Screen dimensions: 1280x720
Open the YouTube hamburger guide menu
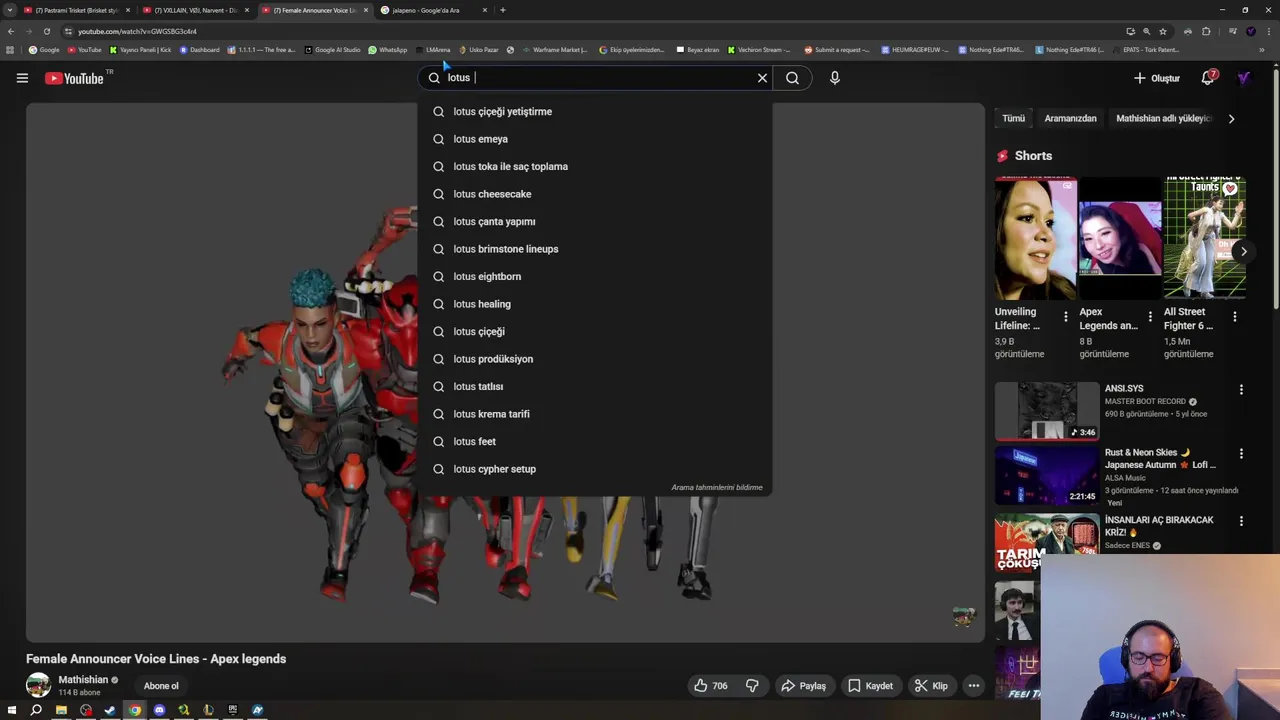coord(22,78)
